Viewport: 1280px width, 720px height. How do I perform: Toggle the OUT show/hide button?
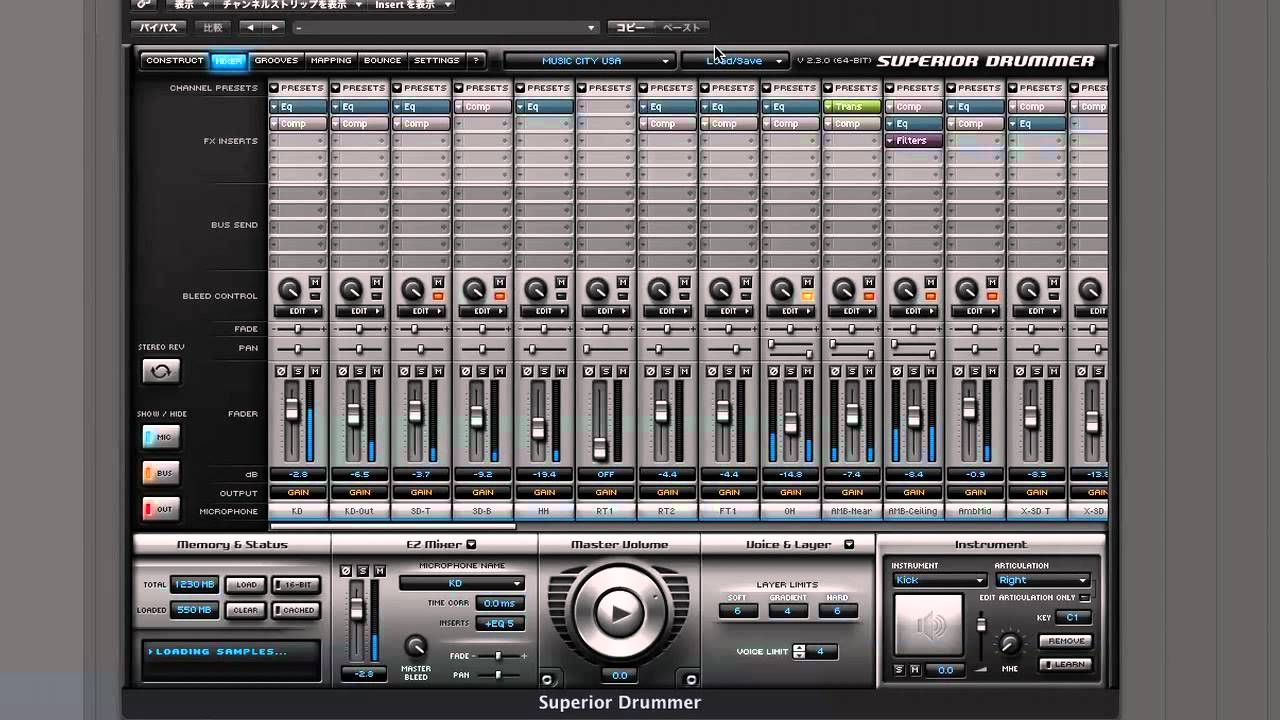pyautogui.click(x=160, y=509)
